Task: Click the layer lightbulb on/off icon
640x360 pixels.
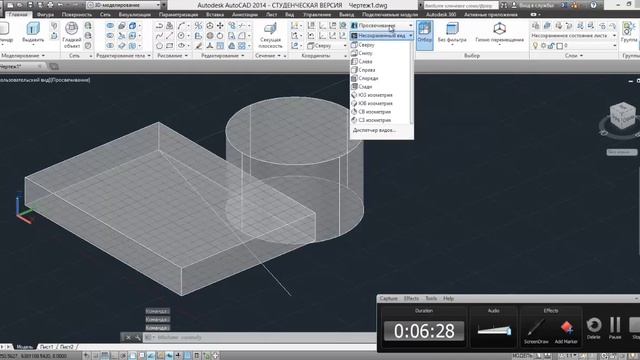Action: 536,46
